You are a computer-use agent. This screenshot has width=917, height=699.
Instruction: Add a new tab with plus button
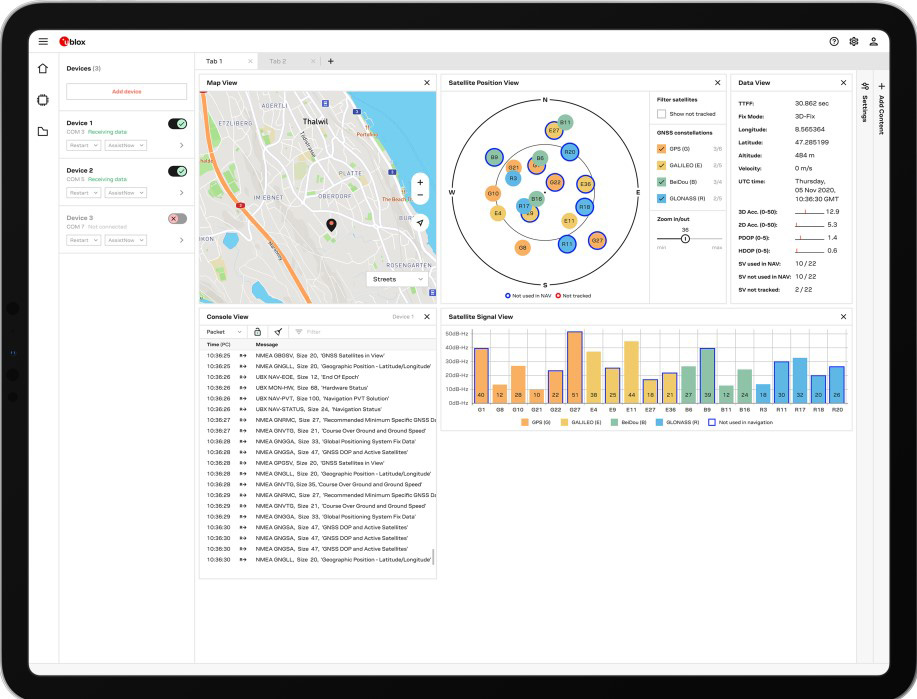point(330,61)
